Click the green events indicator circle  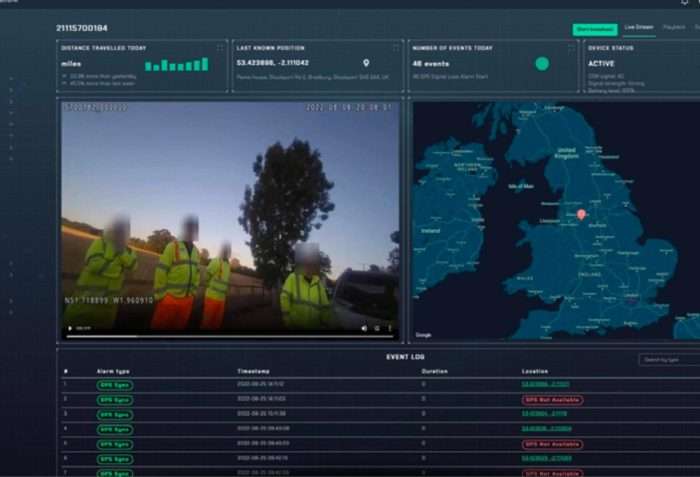click(x=542, y=64)
